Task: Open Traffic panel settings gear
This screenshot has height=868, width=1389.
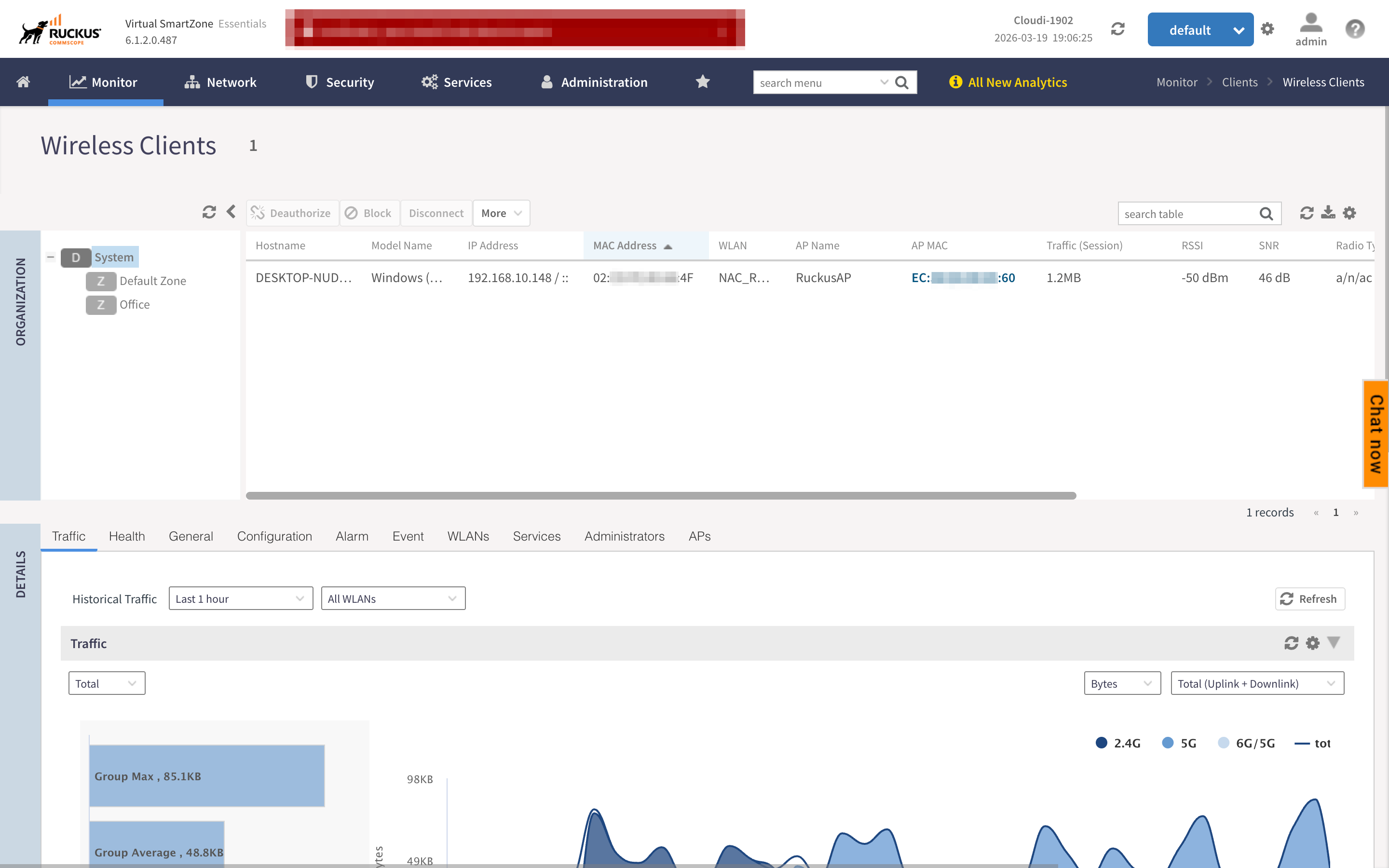Action: 1313,643
